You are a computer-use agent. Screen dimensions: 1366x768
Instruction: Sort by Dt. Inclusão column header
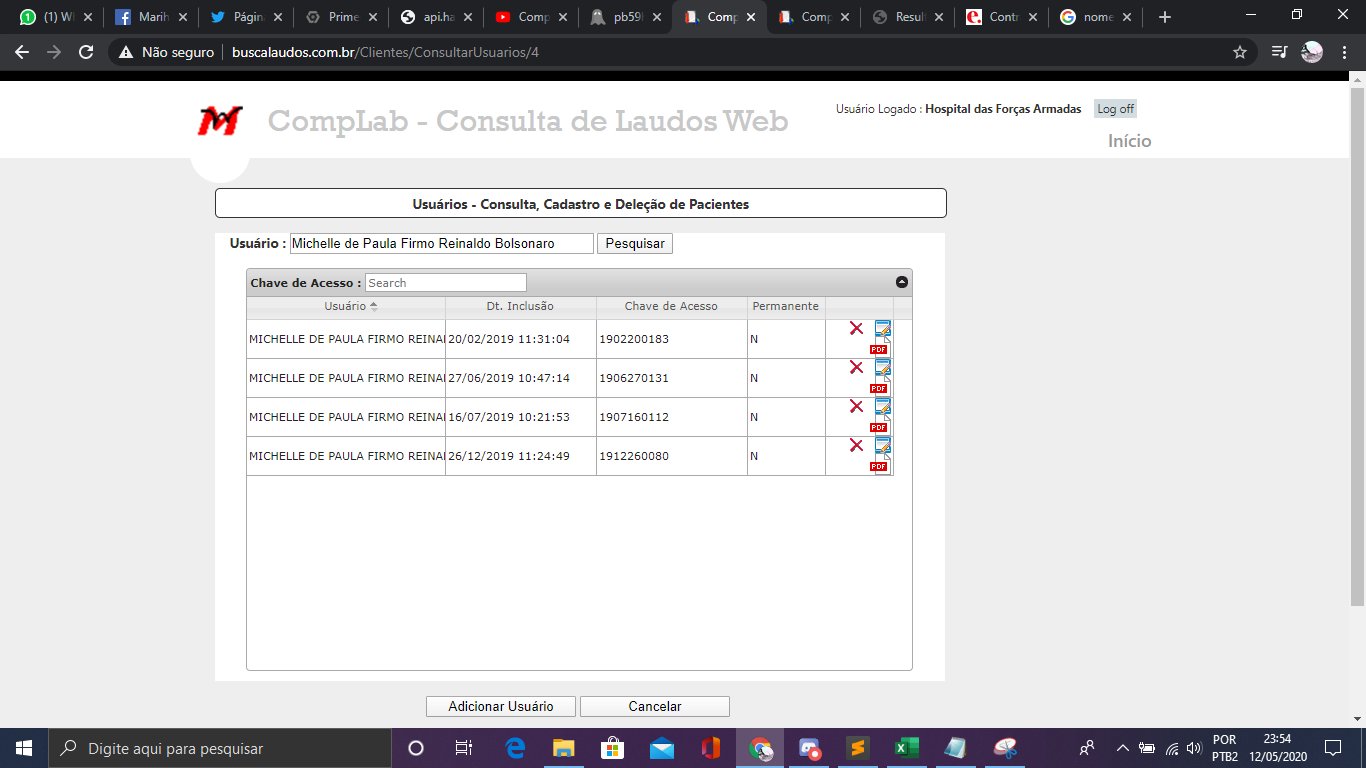pos(521,306)
